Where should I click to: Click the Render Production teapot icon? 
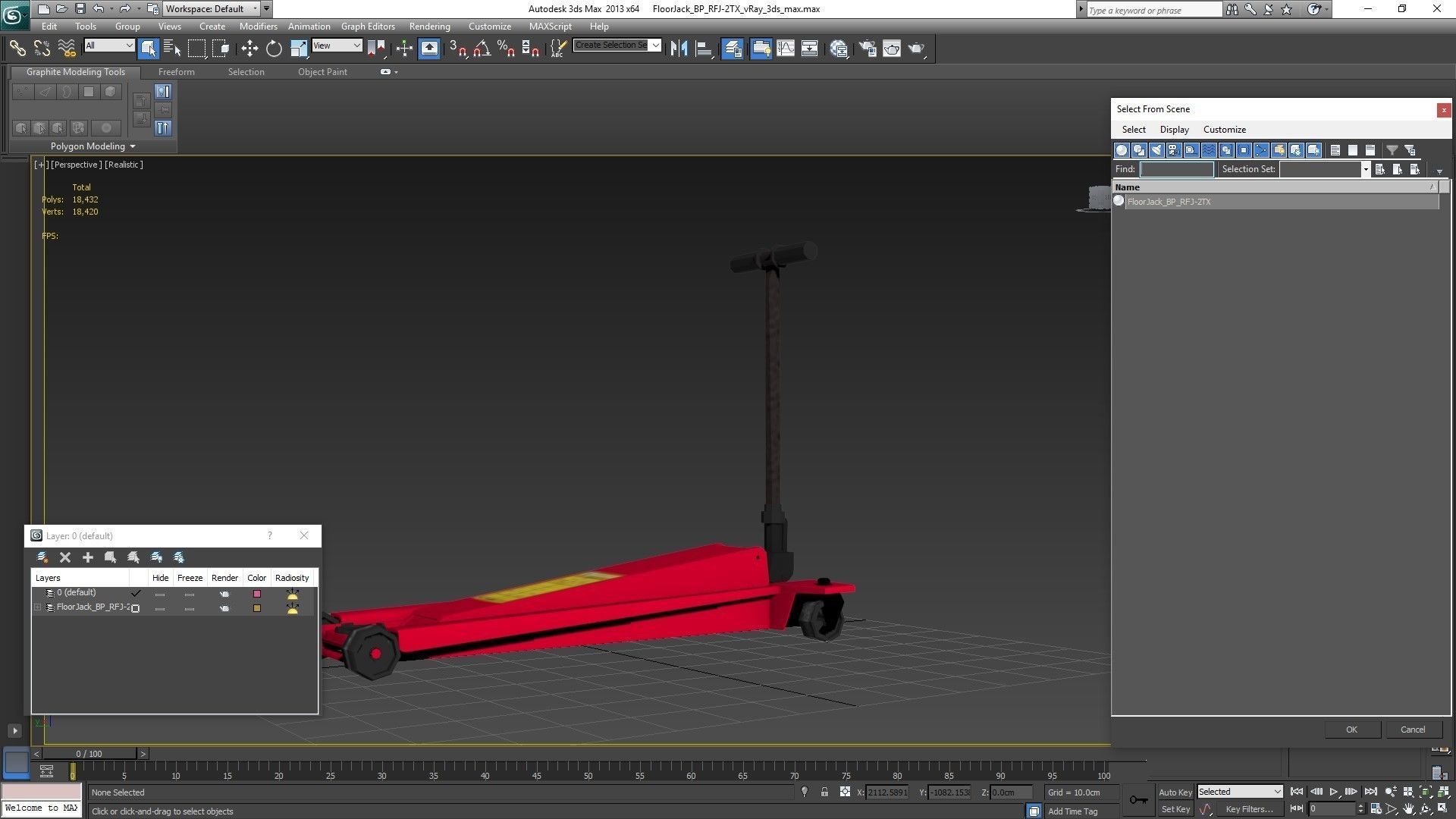tap(917, 49)
